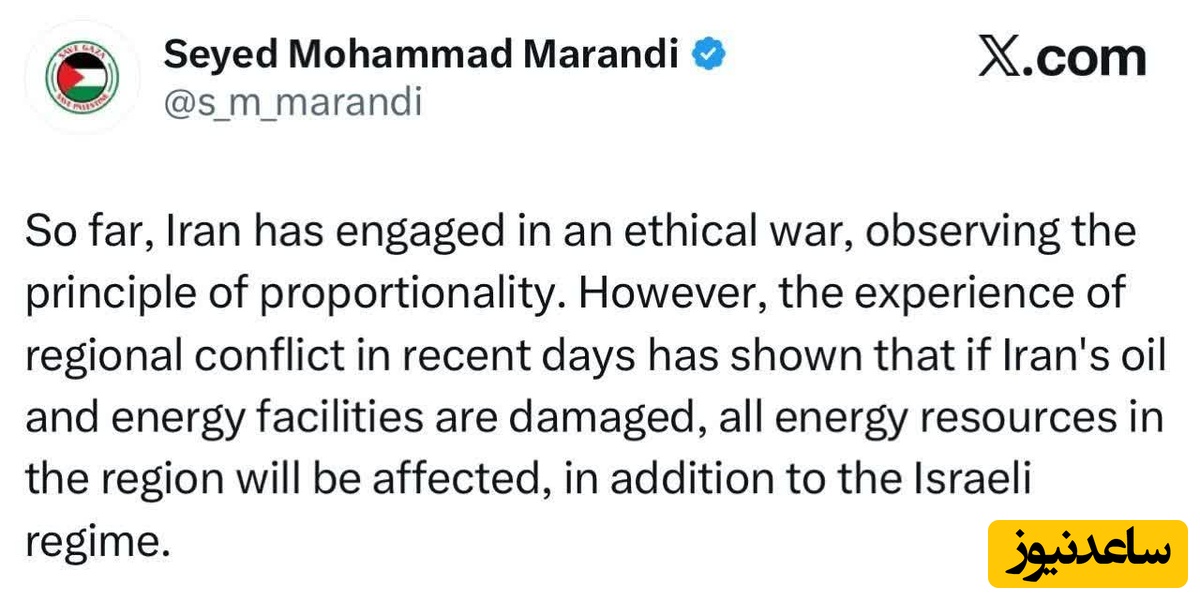Click the blue verified checkmark badge
This screenshot has width=1200, height=600.
[x=709, y=54]
